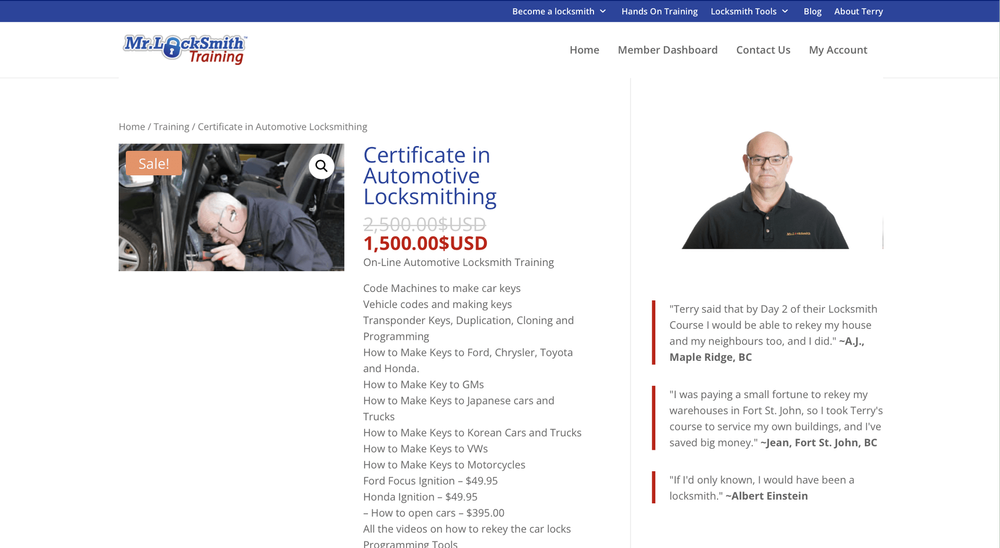This screenshot has height=548, width=1000.
Task: Go to Contact Us page
Action: [x=763, y=50]
